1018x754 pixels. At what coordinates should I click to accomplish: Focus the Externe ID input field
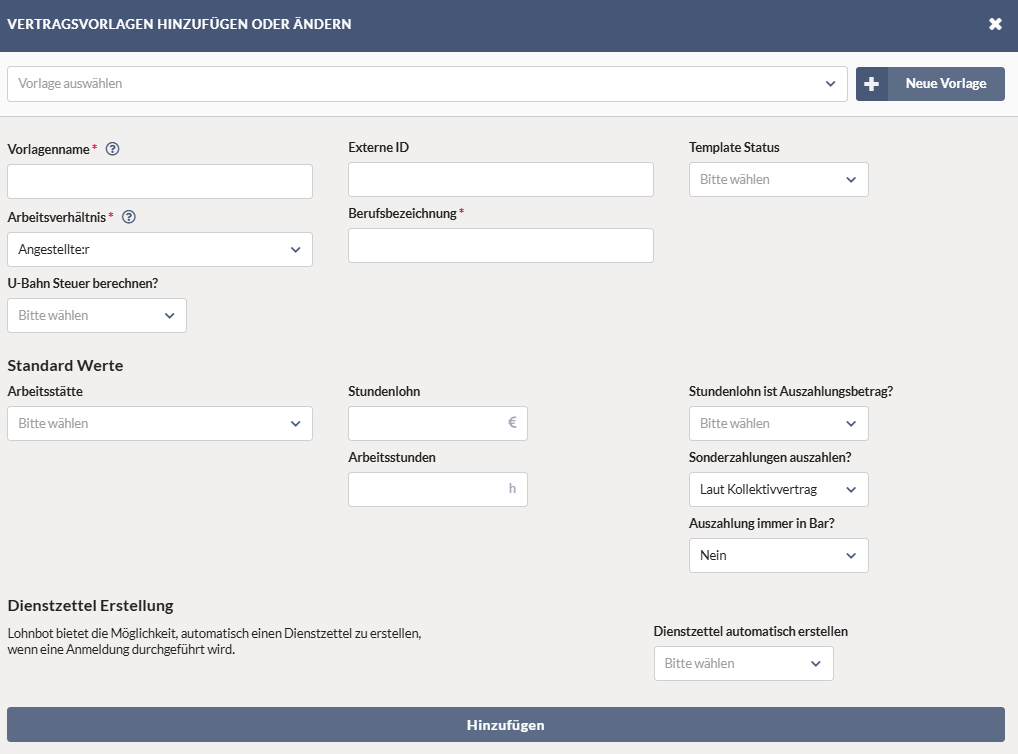click(x=501, y=179)
